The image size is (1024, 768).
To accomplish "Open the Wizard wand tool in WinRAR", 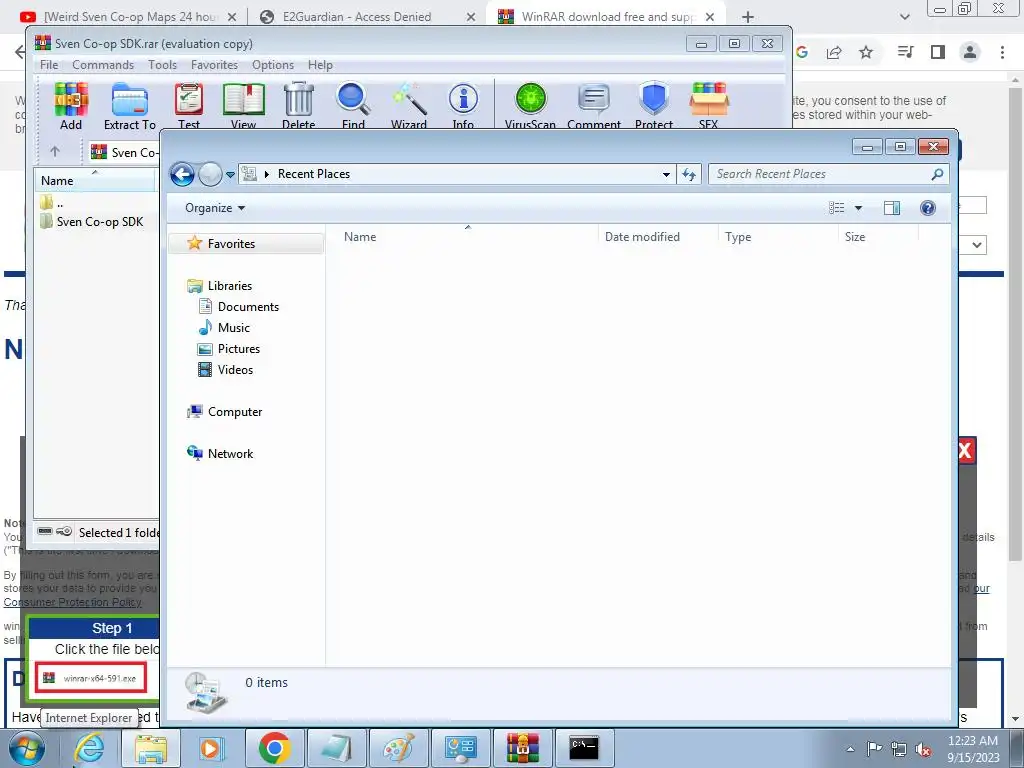I will pyautogui.click(x=409, y=105).
